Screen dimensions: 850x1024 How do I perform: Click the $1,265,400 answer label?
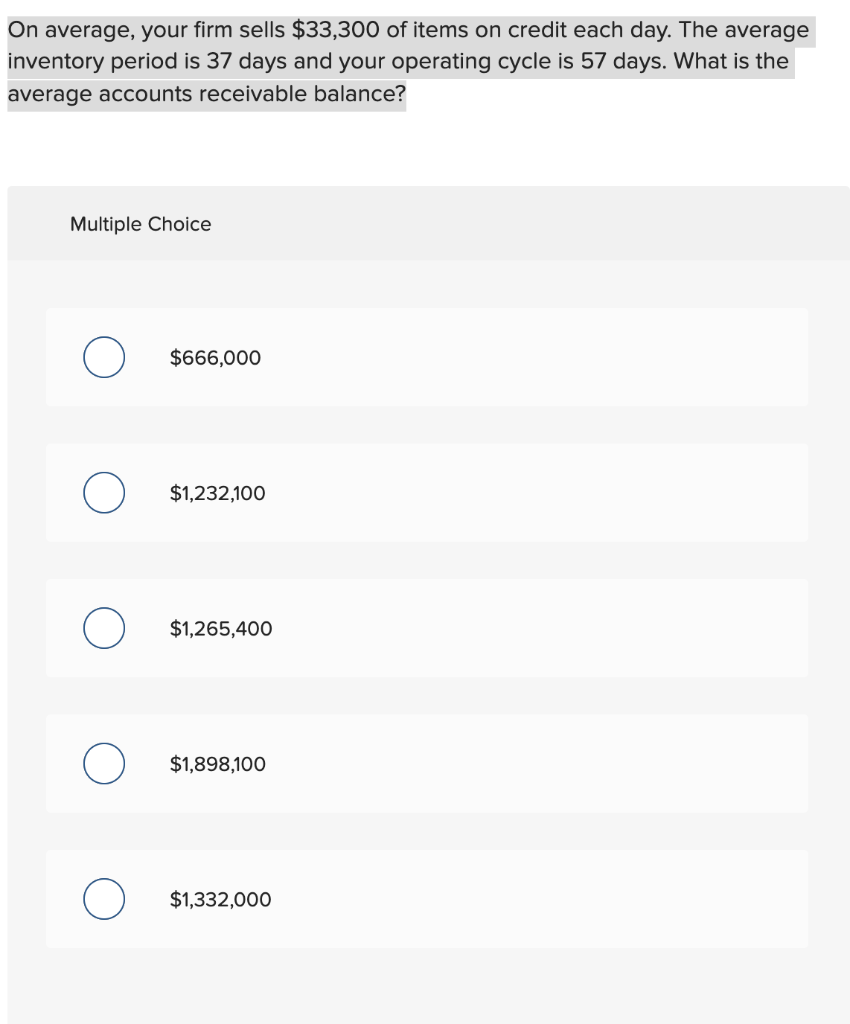pyautogui.click(x=221, y=628)
